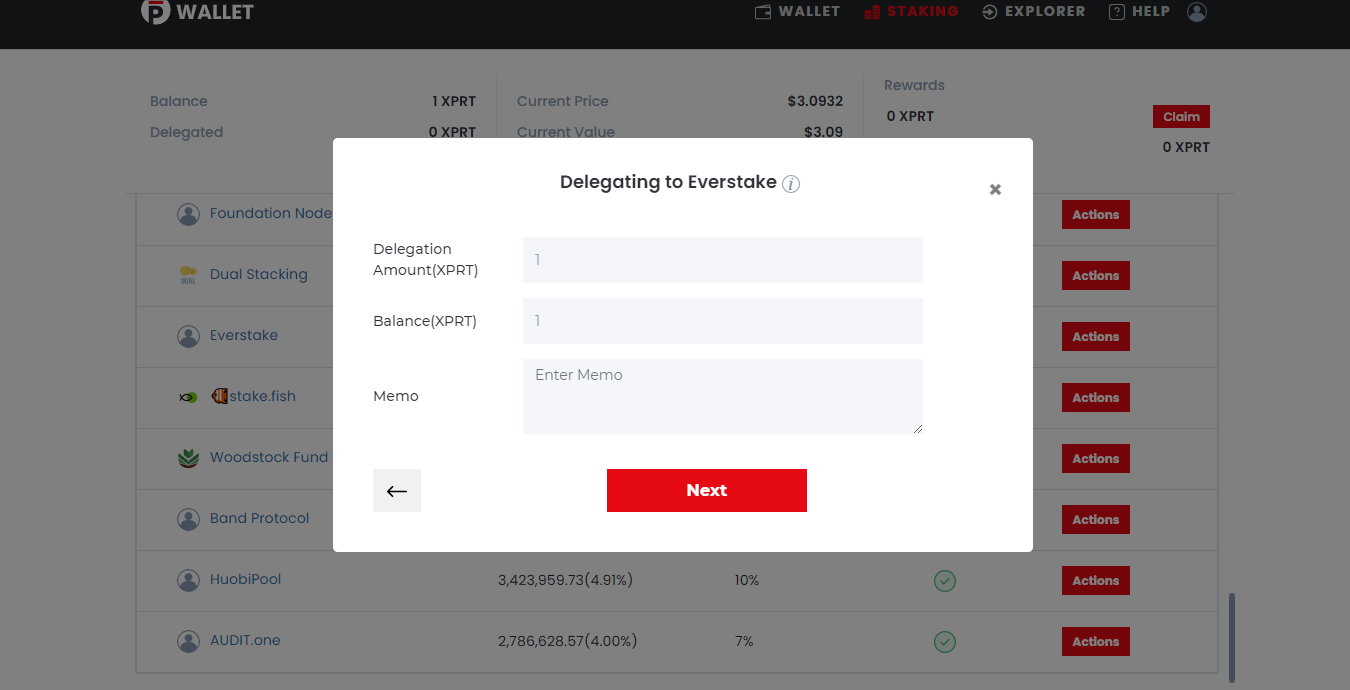Click the Everstake validator avatar icon
1350x690 pixels.
click(188, 336)
